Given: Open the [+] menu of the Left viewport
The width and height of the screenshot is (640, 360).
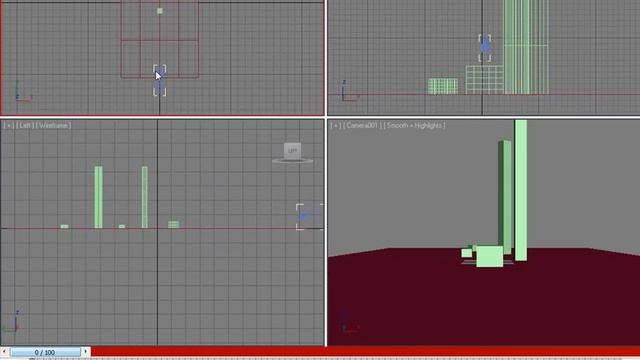Looking at the screenshot, I should pyautogui.click(x=8, y=125).
